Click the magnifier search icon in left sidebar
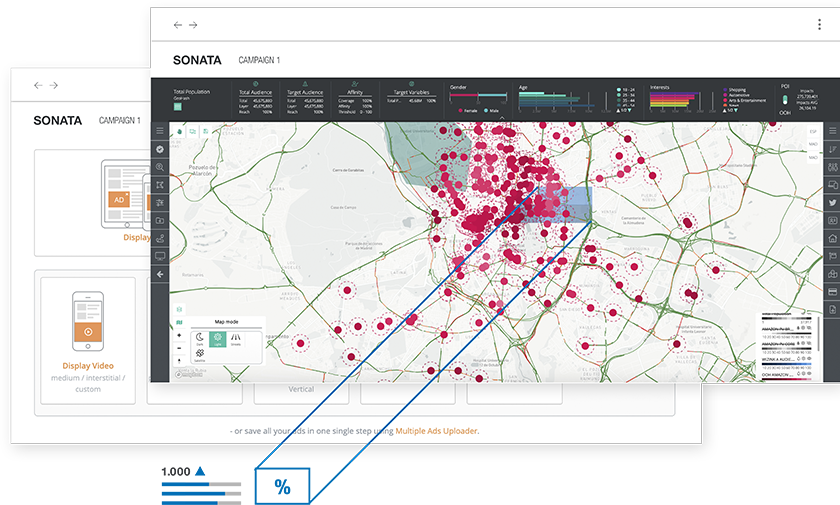This screenshot has height=505, width=840. [160, 166]
